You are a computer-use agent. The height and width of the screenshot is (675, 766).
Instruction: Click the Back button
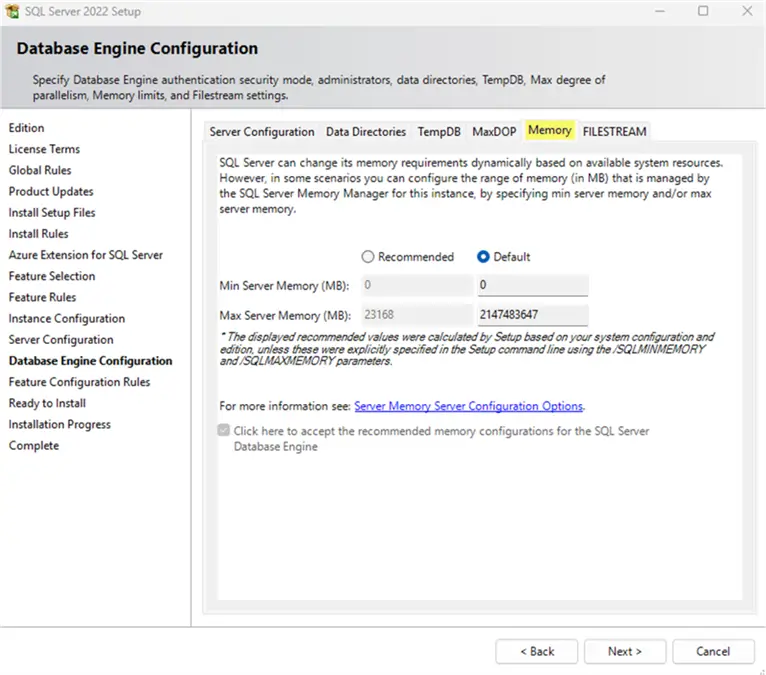click(x=536, y=652)
